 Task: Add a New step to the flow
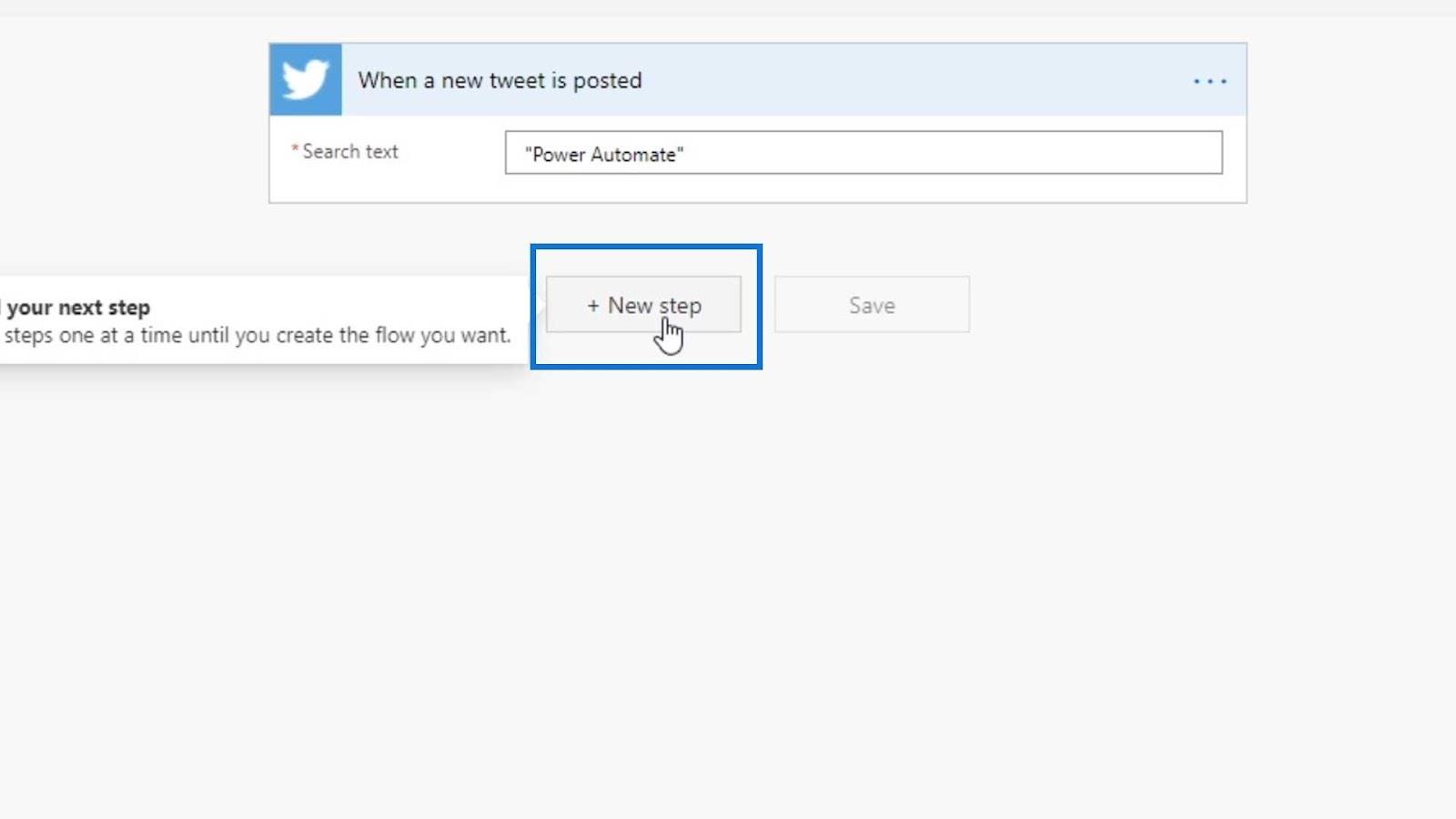(x=643, y=305)
